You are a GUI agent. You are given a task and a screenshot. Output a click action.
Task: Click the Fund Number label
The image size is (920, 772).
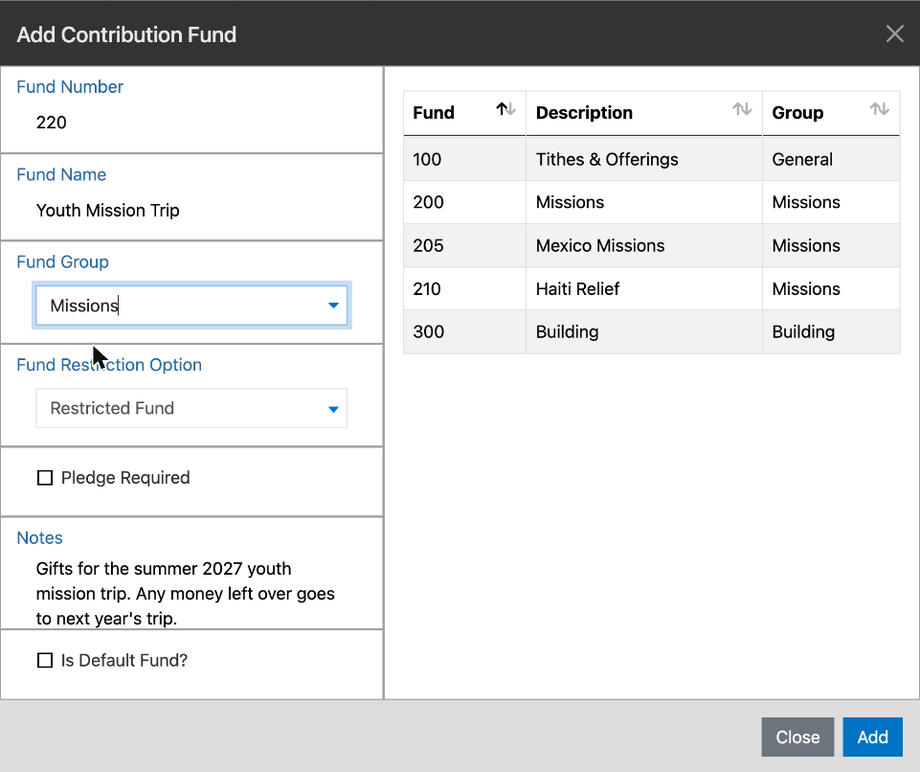click(70, 87)
